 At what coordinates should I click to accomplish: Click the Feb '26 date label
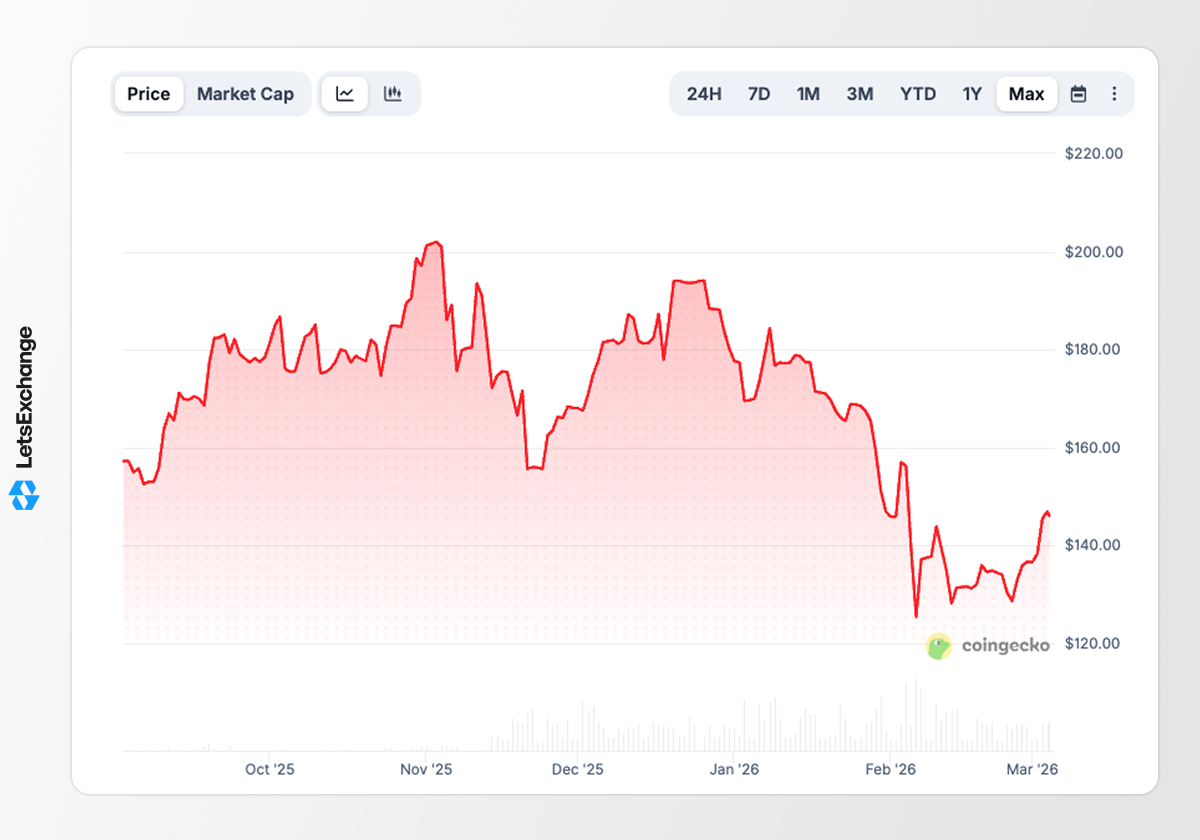(x=890, y=769)
